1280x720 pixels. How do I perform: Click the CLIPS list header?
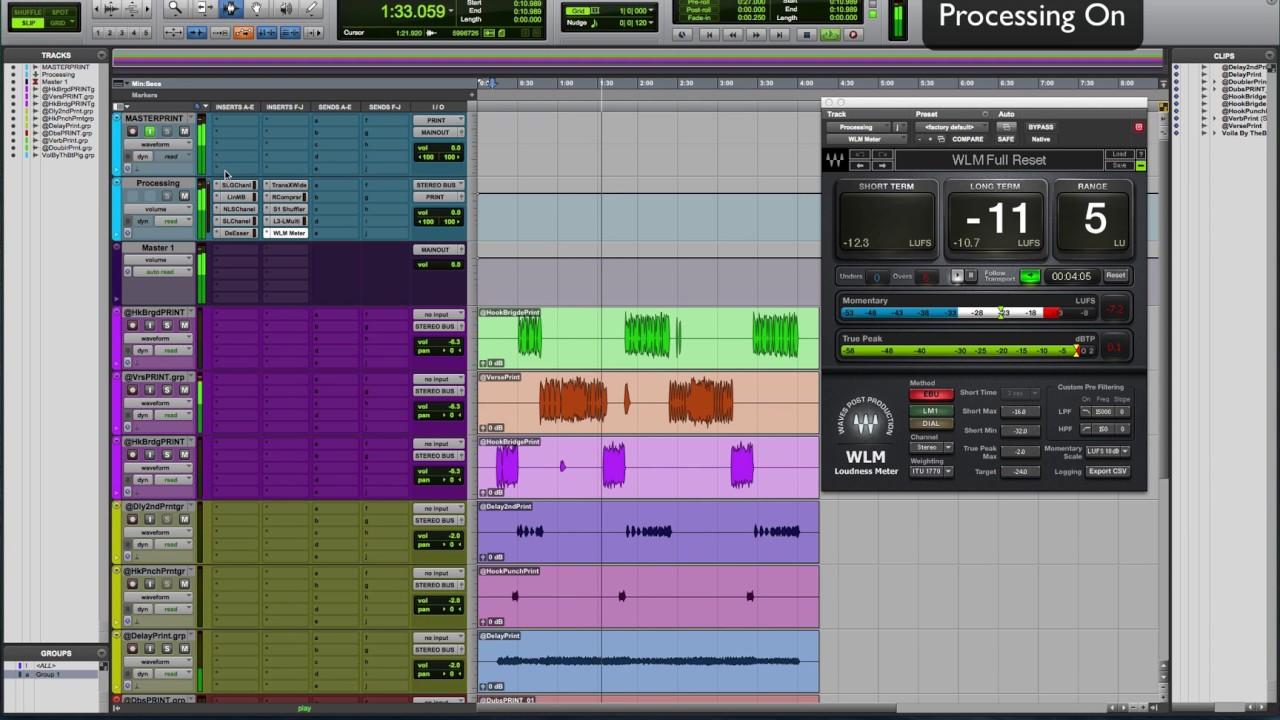tap(1224, 56)
